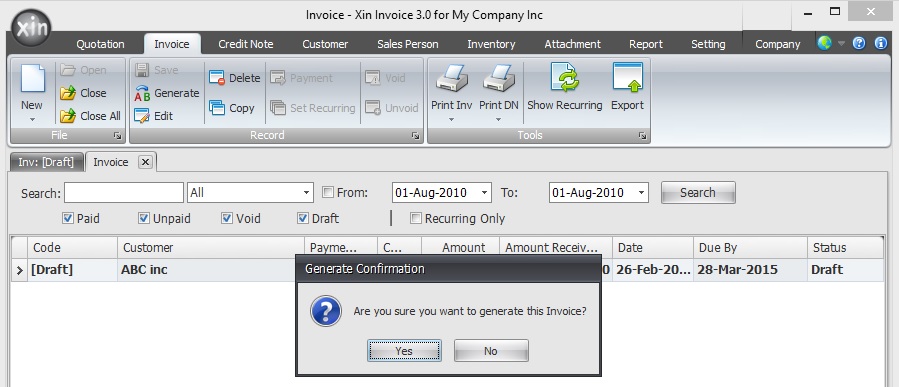The height and width of the screenshot is (387, 899).
Task: Click the Generate invoice ribbon button
Action: [167, 93]
